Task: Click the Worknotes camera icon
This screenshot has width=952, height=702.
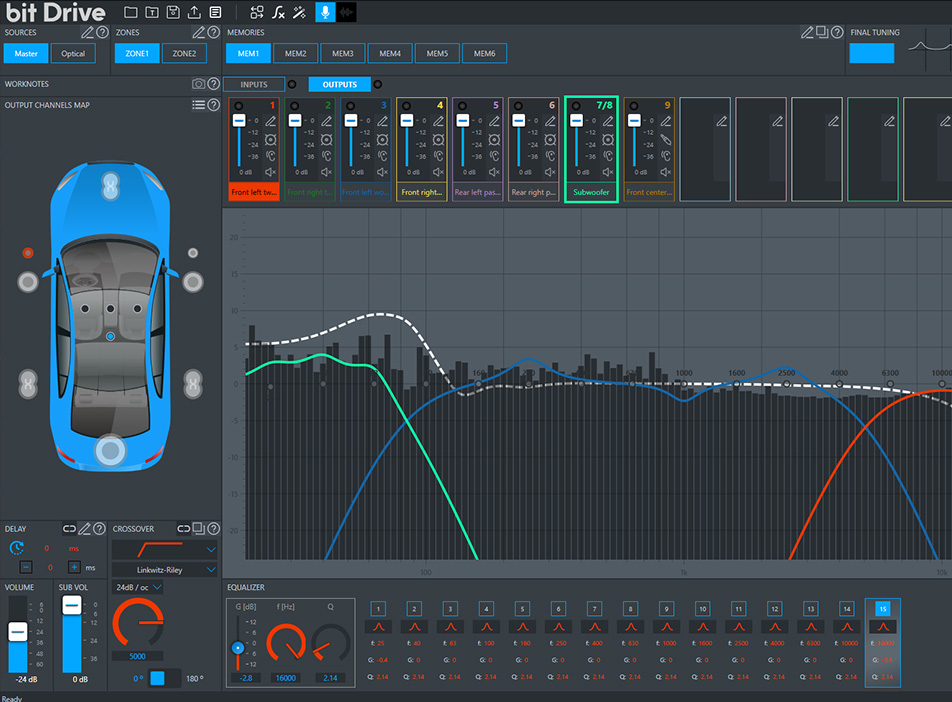Action: (199, 84)
